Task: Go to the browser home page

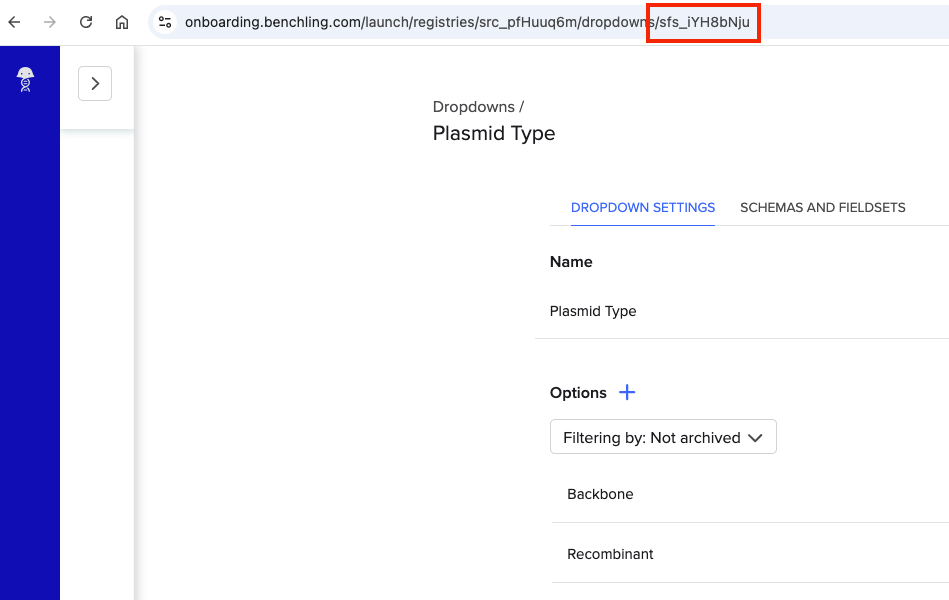Action: pos(122,22)
